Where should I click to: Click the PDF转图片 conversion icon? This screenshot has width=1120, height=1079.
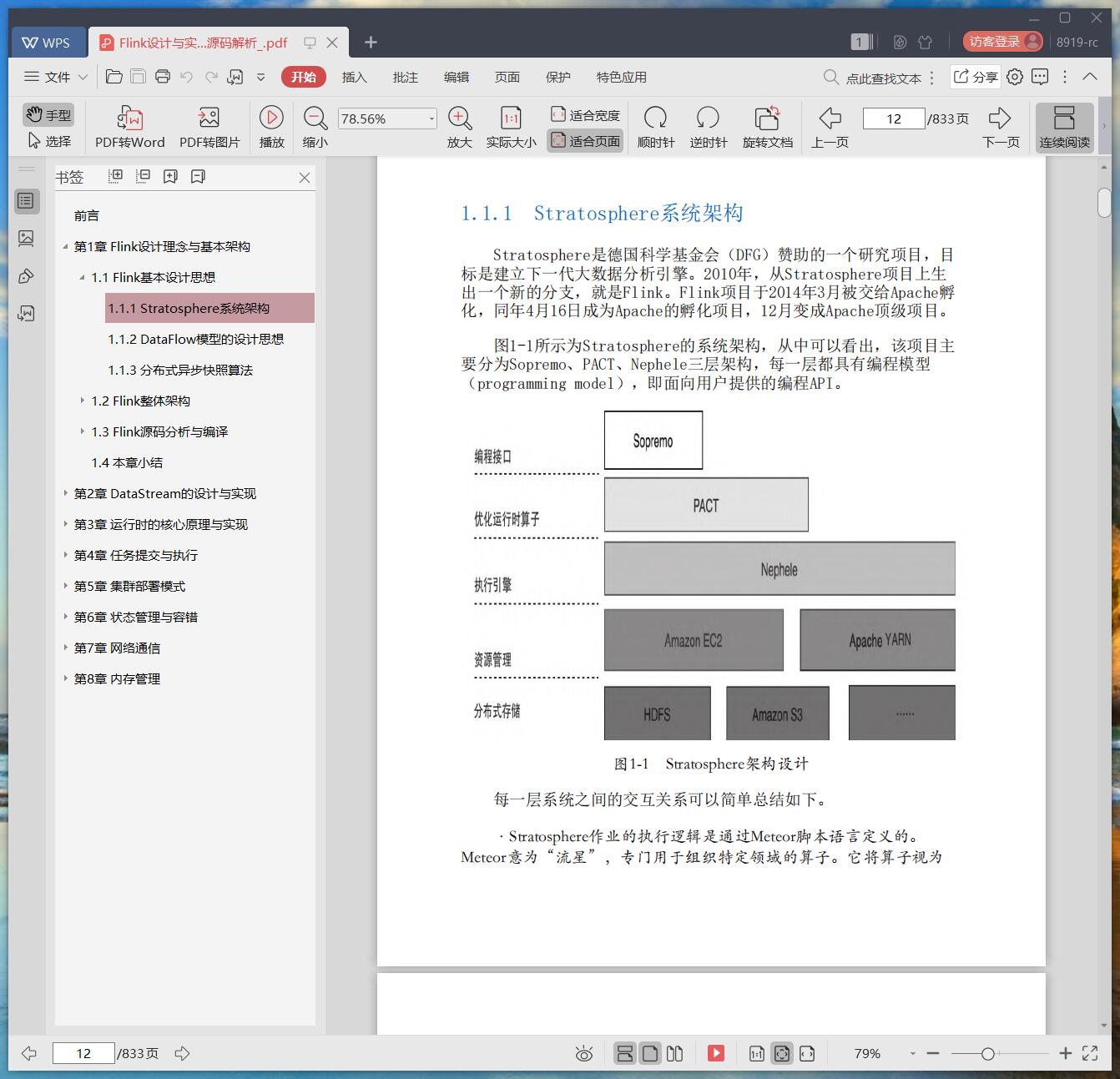[209, 127]
